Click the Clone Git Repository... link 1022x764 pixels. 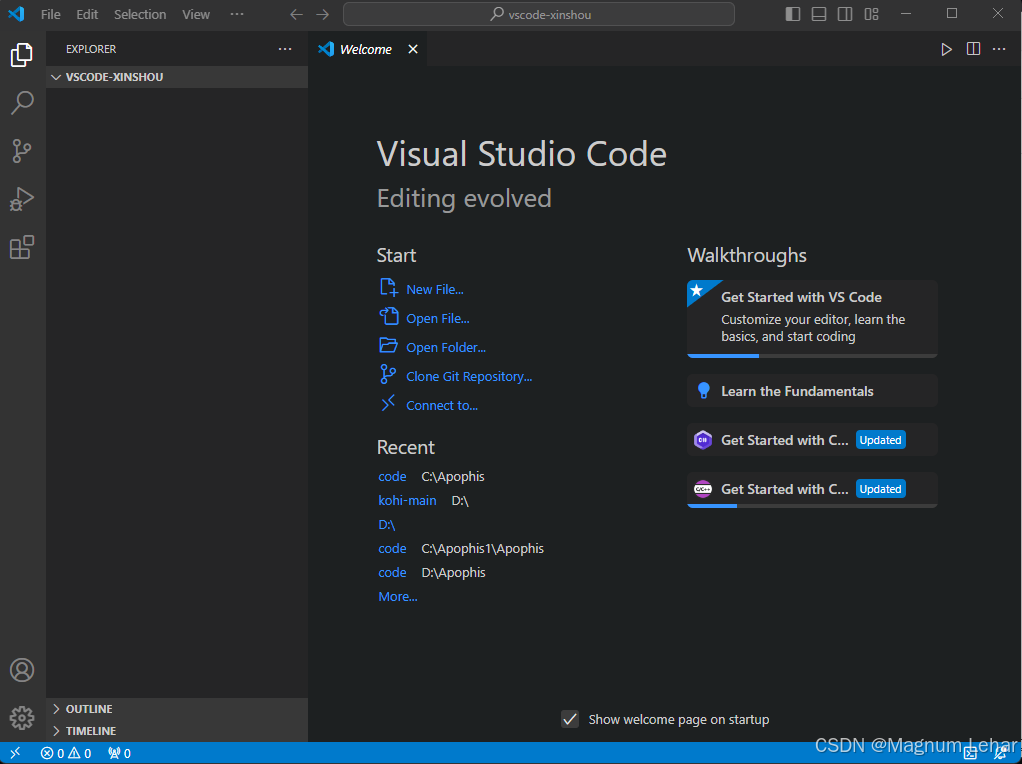pos(469,376)
